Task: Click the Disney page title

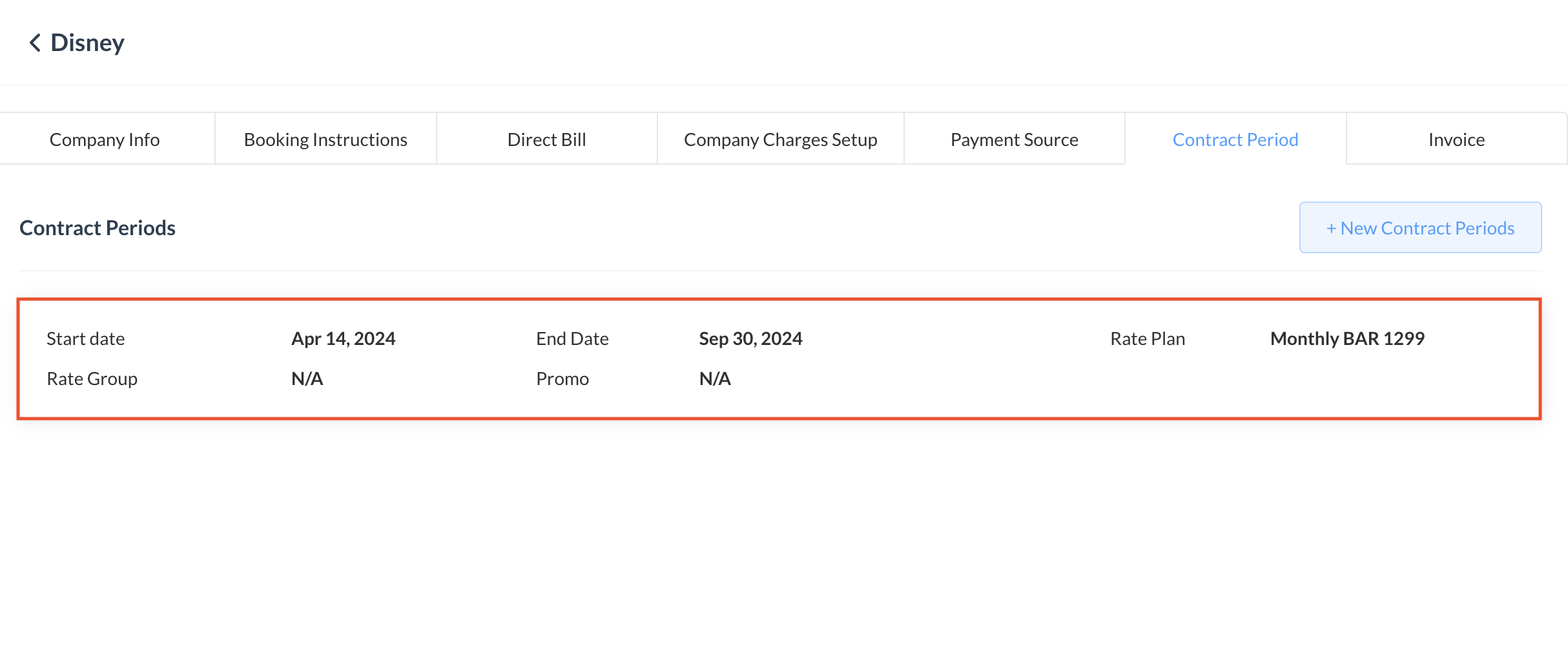Action: click(x=87, y=43)
